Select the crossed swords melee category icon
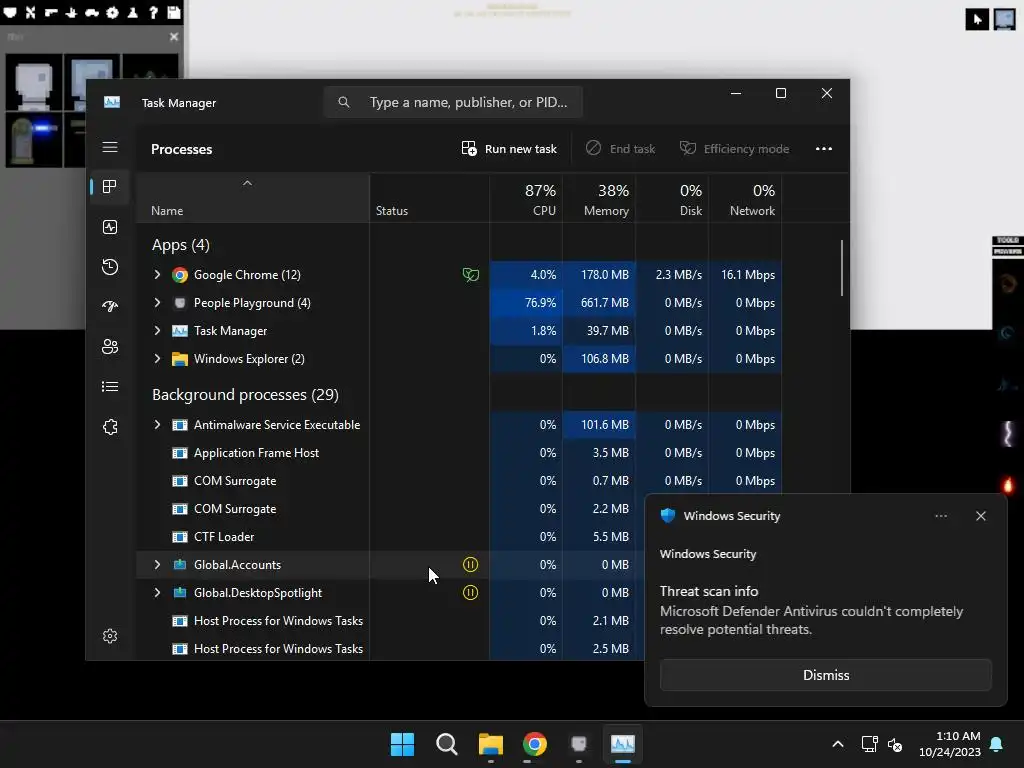 (x=30, y=12)
